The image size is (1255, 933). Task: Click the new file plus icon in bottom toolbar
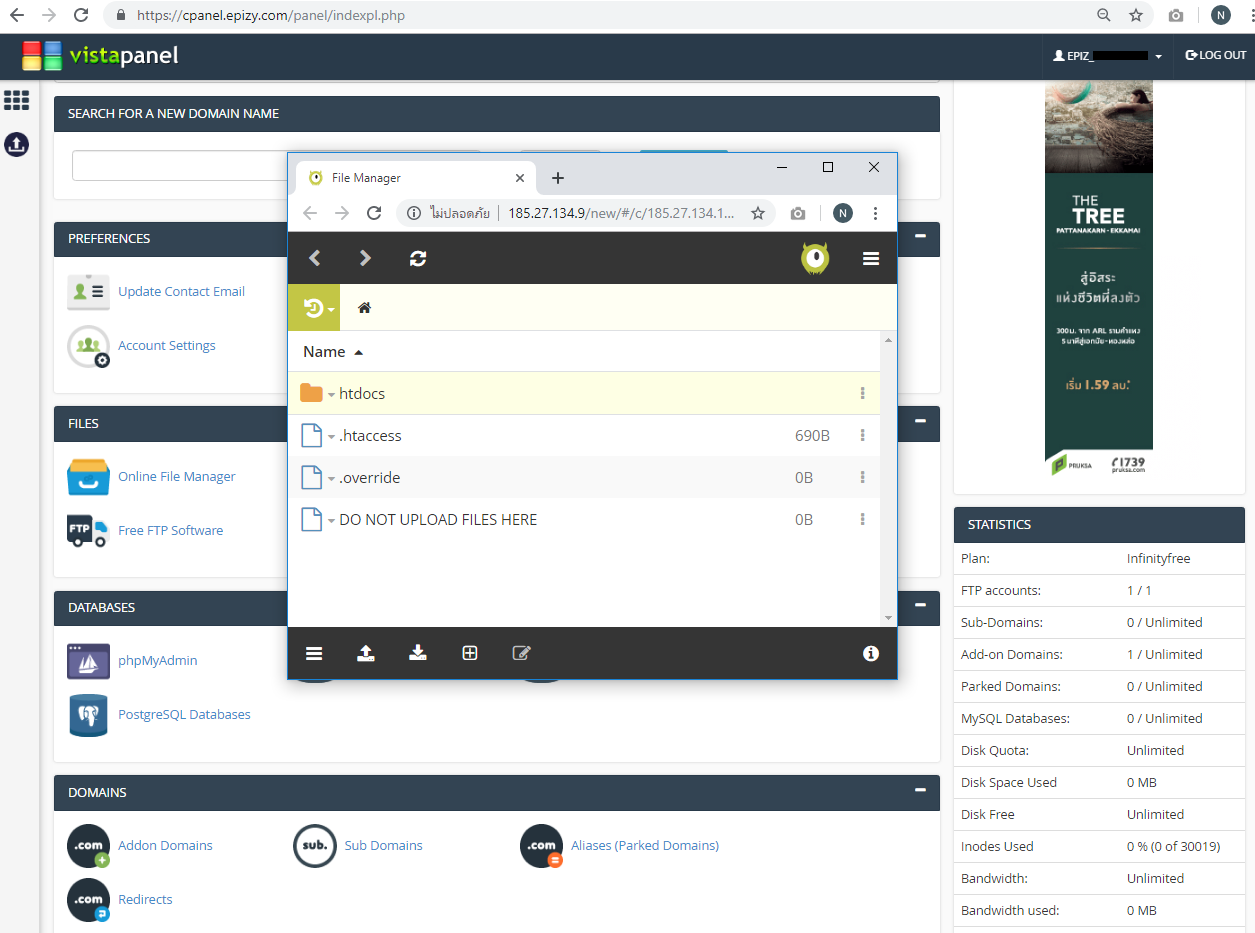click(x=470, y=653)
